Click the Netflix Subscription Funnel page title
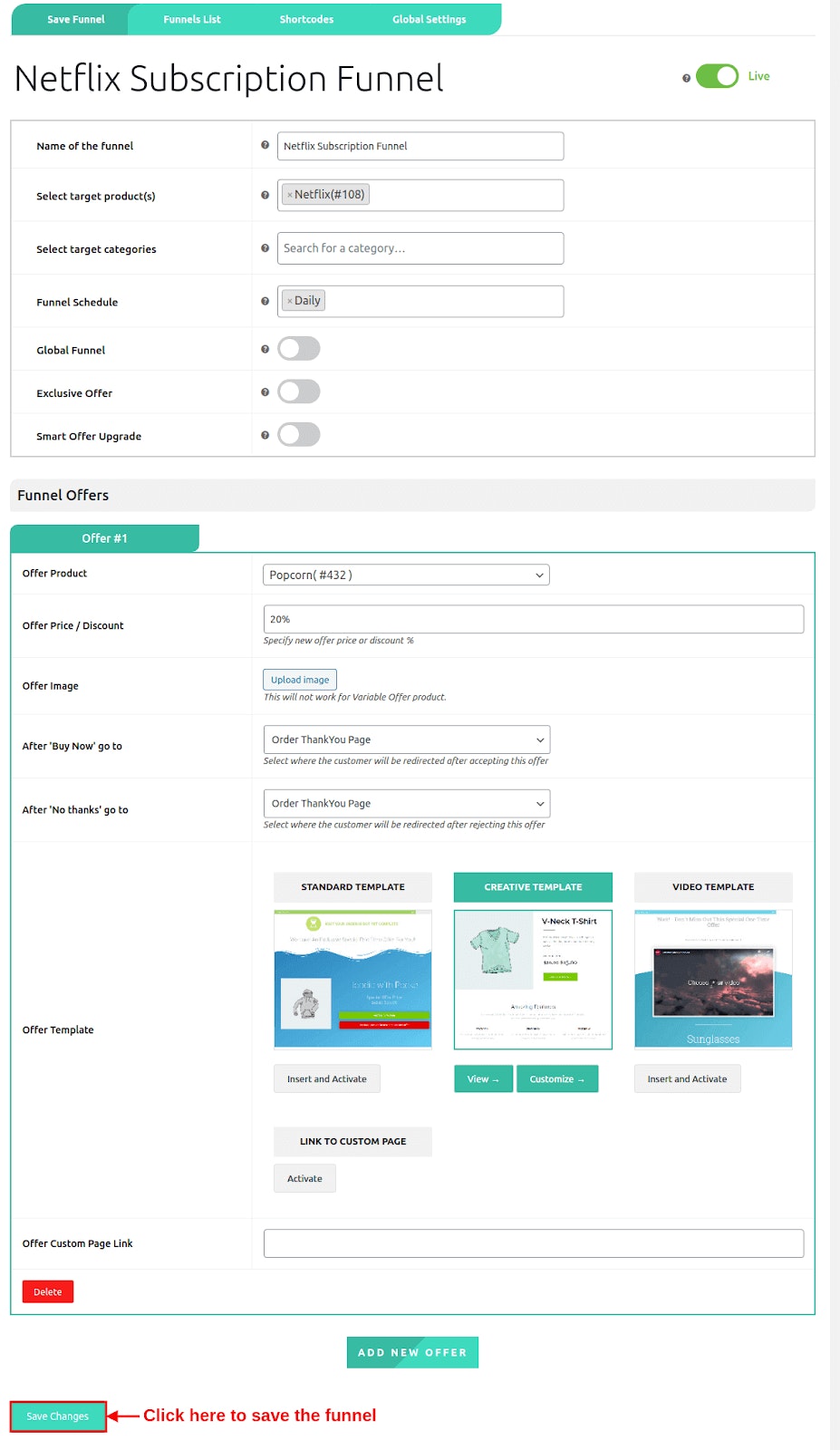840x1450 pixels. pyautogui.click(x=229, y=79)
